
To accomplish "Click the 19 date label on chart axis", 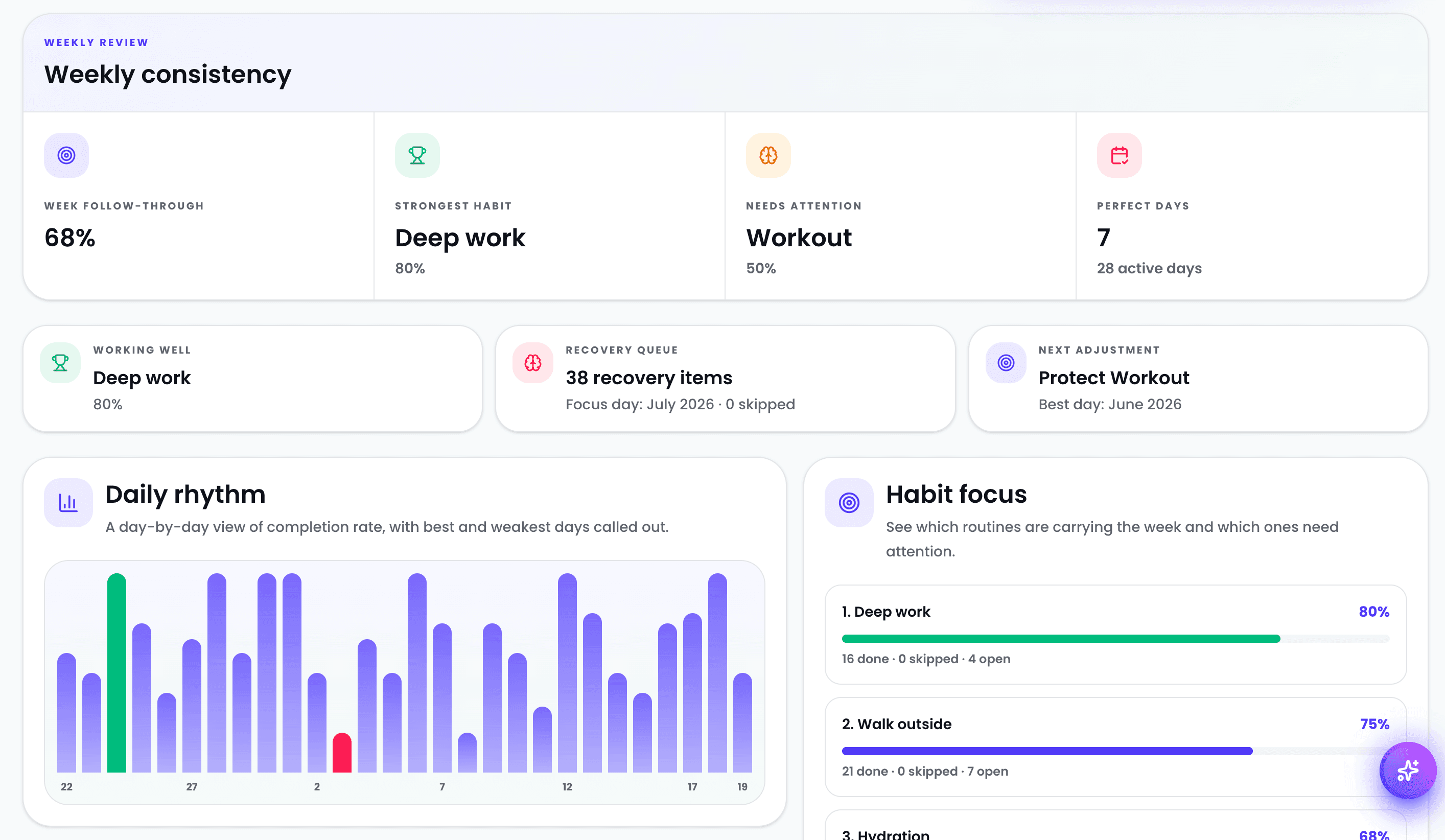I will pos(742,787).
